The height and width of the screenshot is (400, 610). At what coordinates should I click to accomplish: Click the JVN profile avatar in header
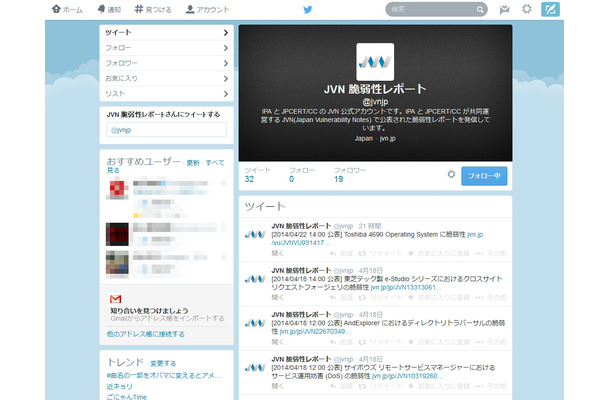pos(375,62)
